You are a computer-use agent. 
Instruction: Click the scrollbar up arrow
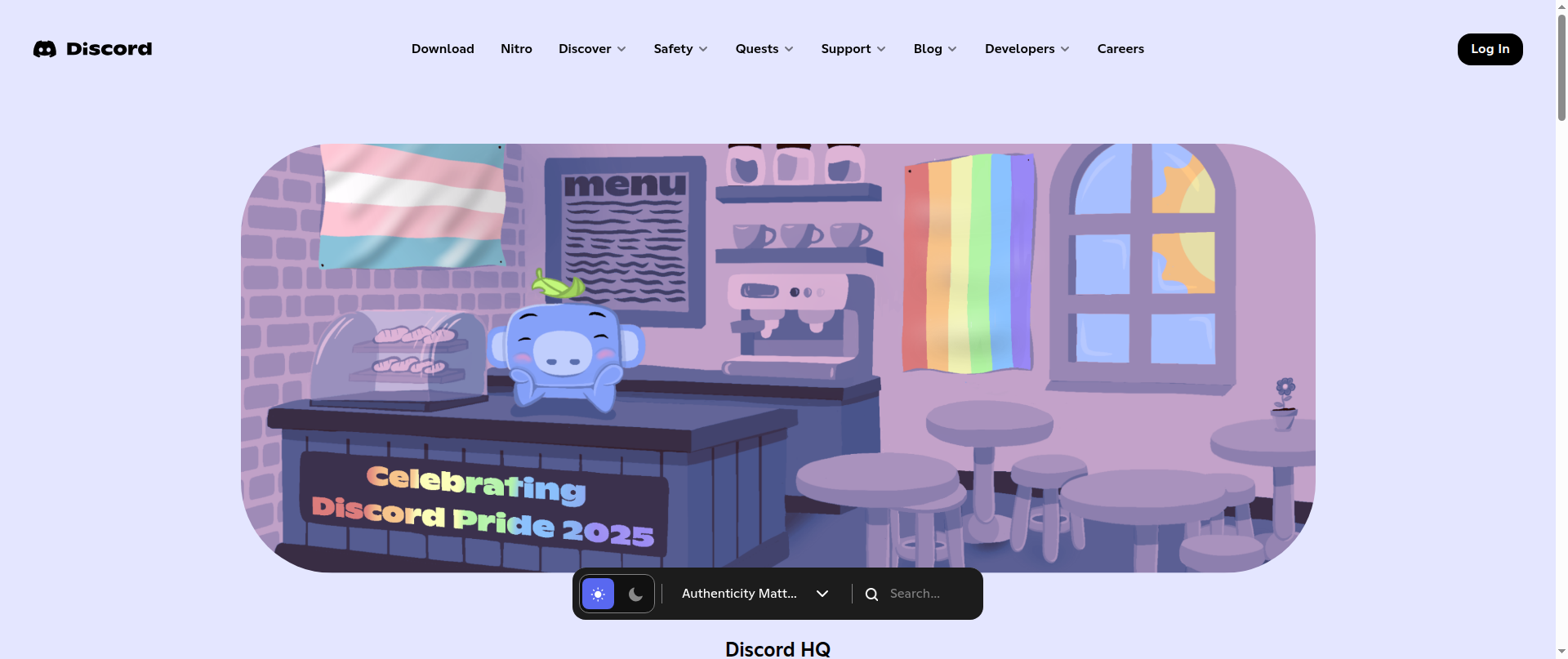(x=1561, y=7)
